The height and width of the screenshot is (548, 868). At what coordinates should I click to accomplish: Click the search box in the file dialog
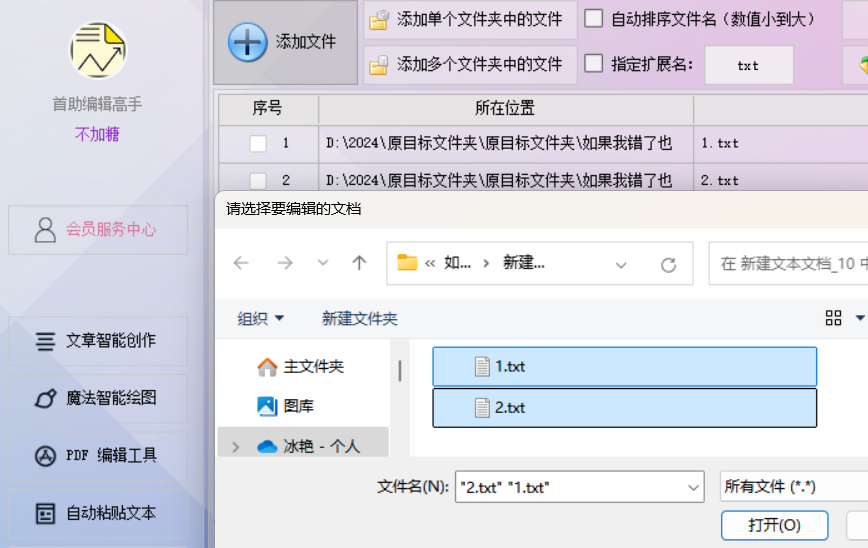tap(789, 263)
